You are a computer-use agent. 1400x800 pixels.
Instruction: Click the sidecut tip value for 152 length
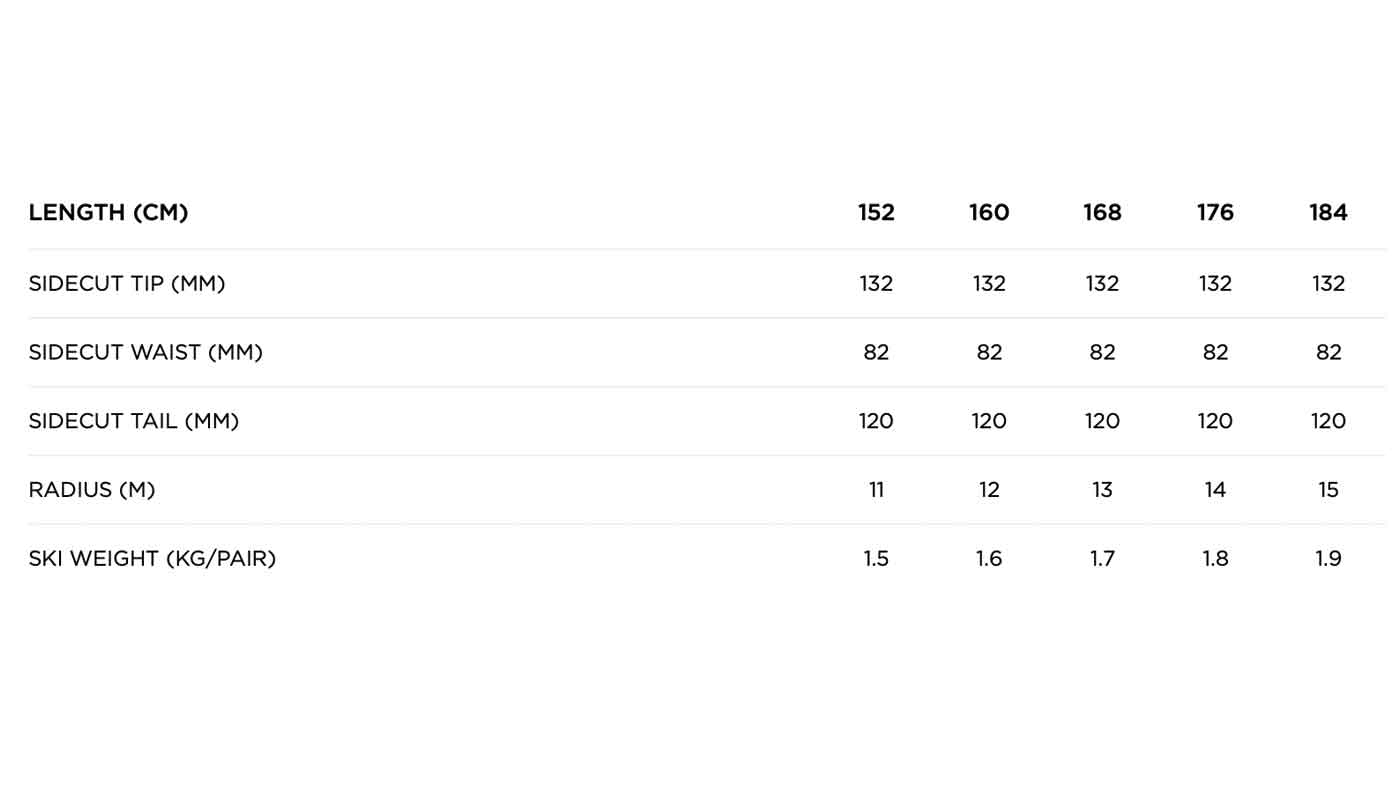[x=876, y=284]
